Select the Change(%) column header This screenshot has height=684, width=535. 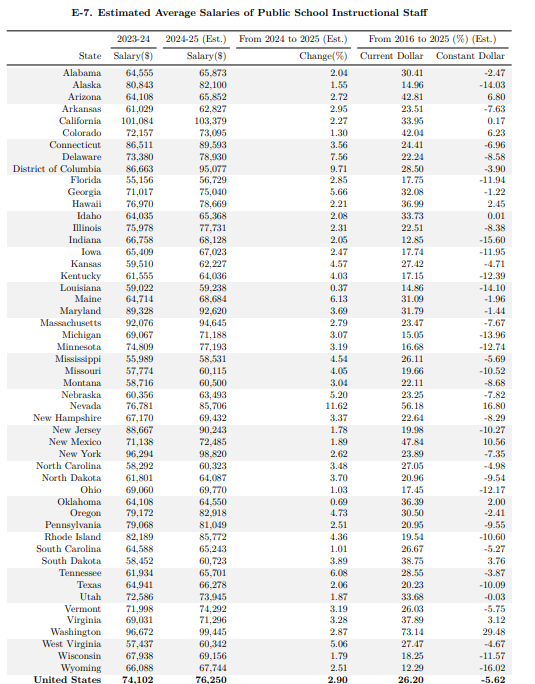(x=323, y=56)
